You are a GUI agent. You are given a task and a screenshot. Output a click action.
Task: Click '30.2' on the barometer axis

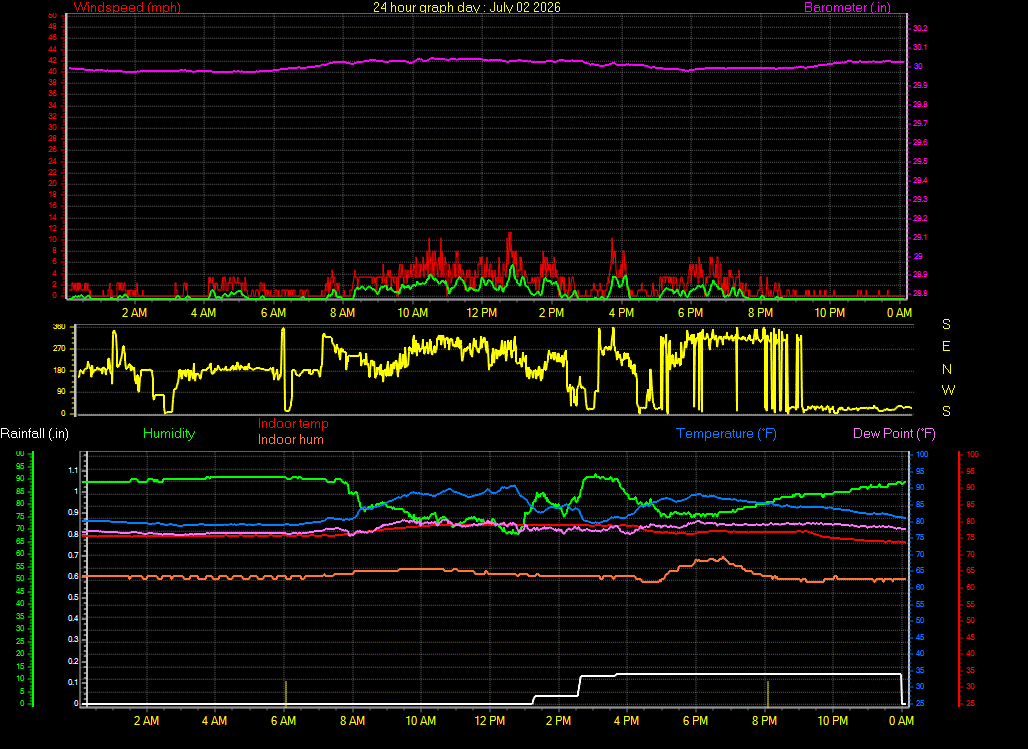coord(920,28)
